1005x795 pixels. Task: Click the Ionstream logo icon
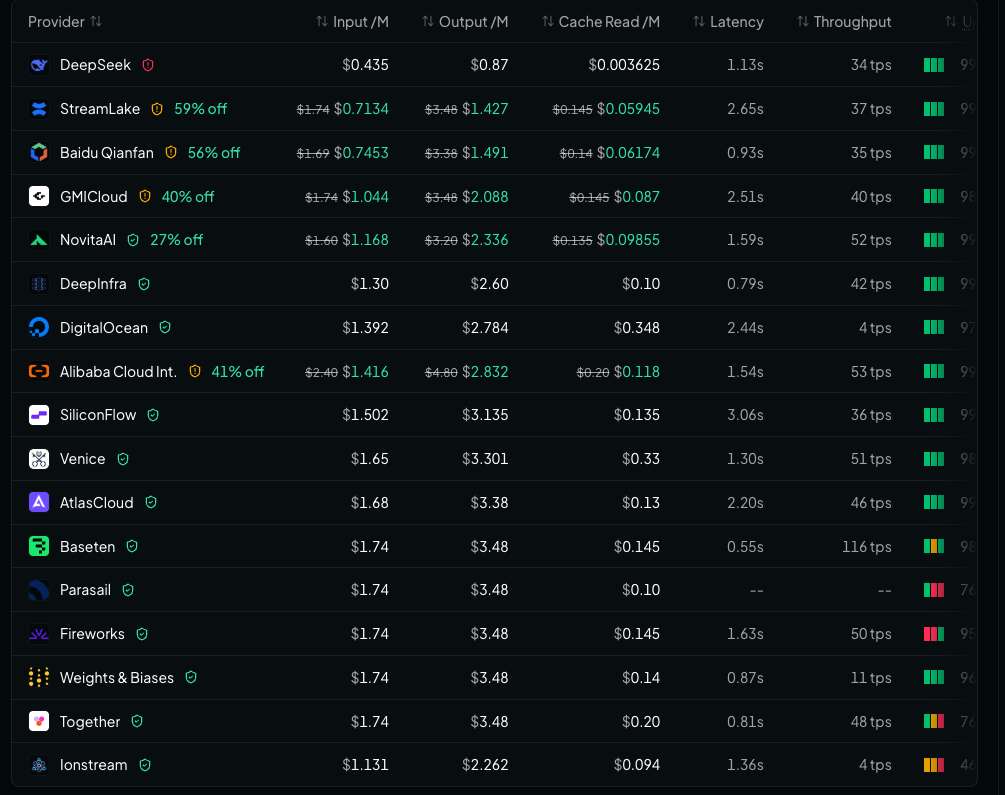[39, 765]
